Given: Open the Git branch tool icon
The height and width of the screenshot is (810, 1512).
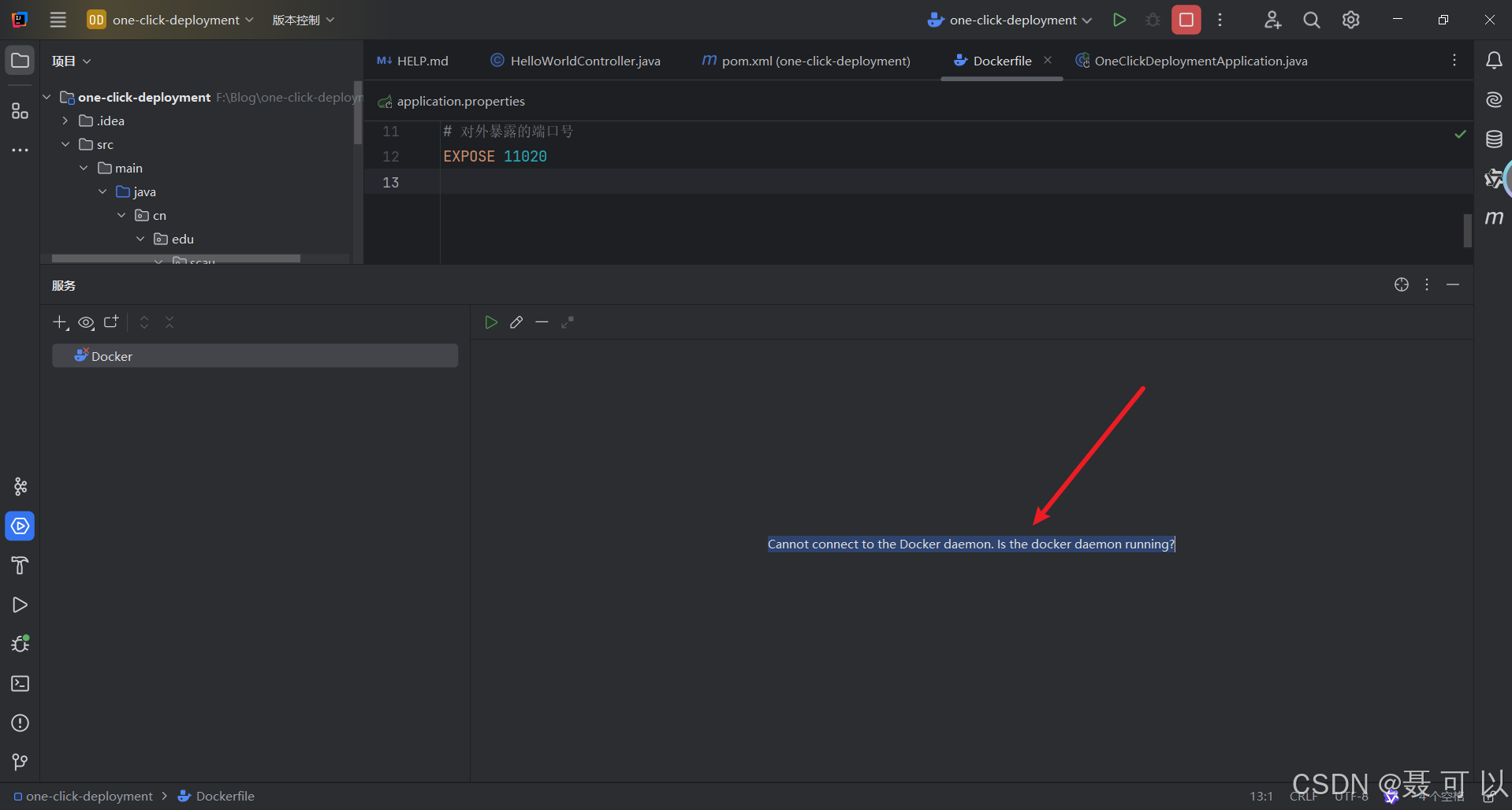Looking at the screenshot, I should [20, 762].
